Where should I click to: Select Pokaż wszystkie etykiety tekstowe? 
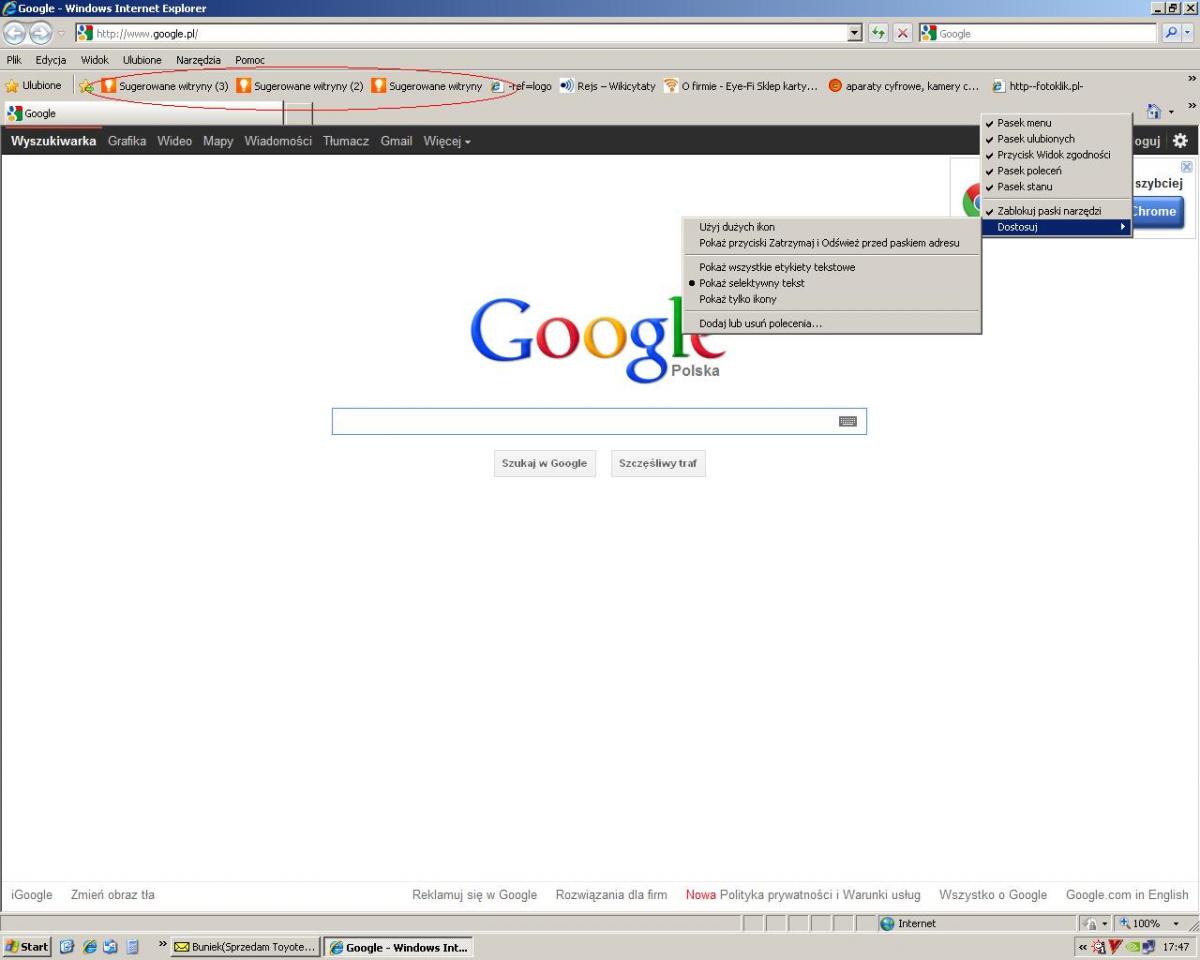click(x=831, y=267)
